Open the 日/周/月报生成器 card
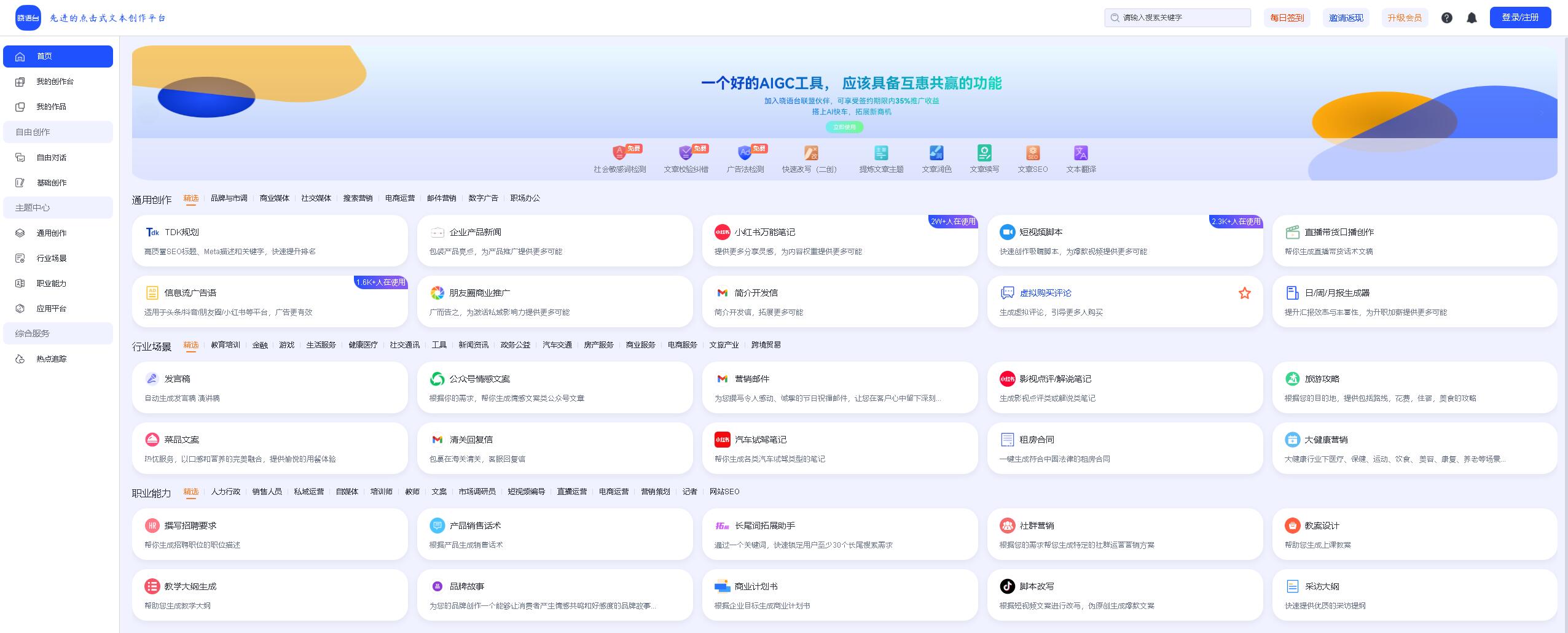This screenshot has height=633, width=1568. [1414, 301]
